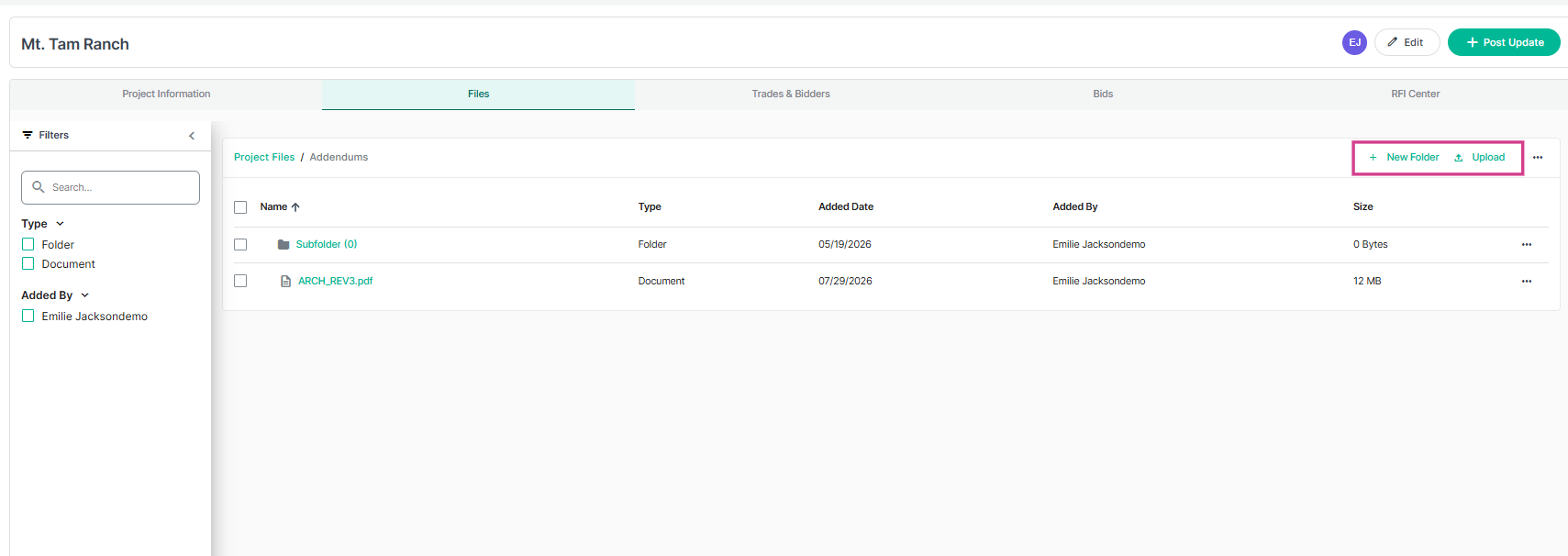
Task: Click the Project Files breadcrumb link
Action: point(264,158)
